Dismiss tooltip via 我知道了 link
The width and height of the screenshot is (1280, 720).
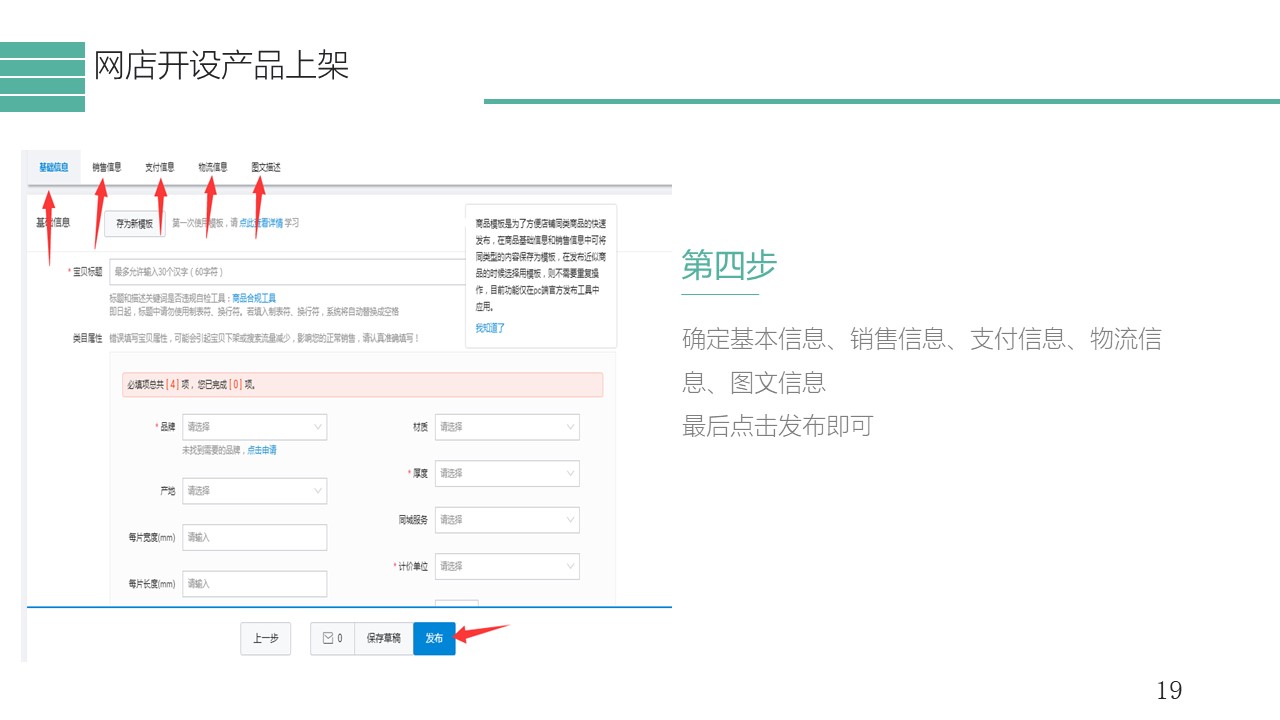(x=490, y=327)
